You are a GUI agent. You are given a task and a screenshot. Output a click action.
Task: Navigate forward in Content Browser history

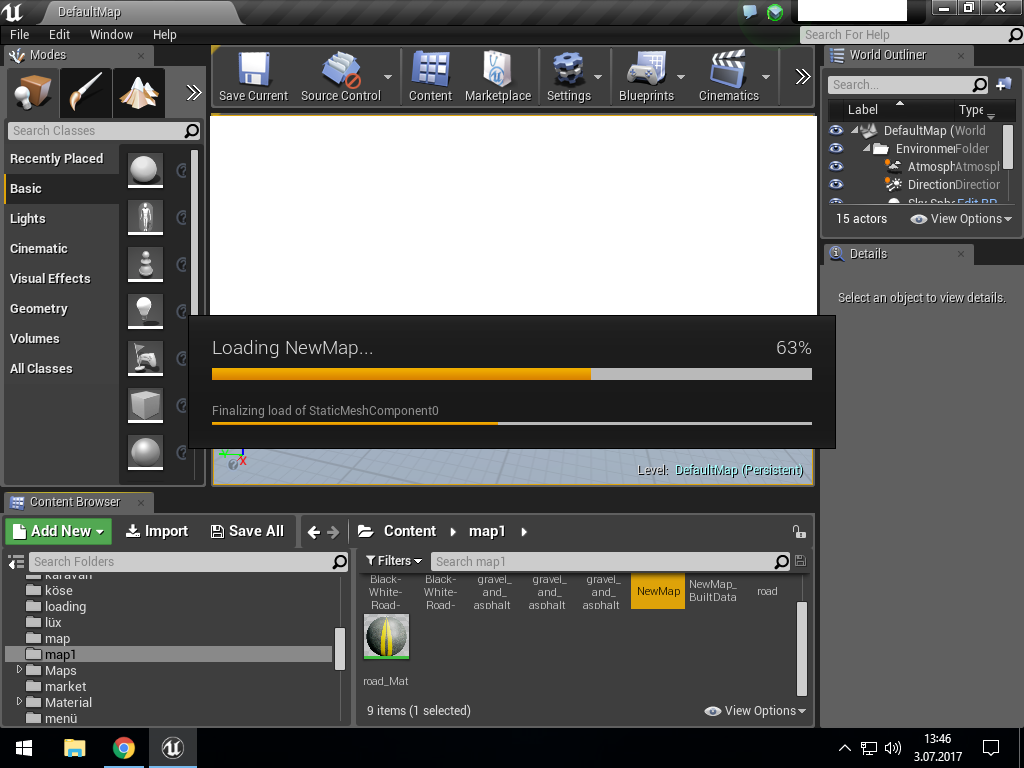pos(333,532)
